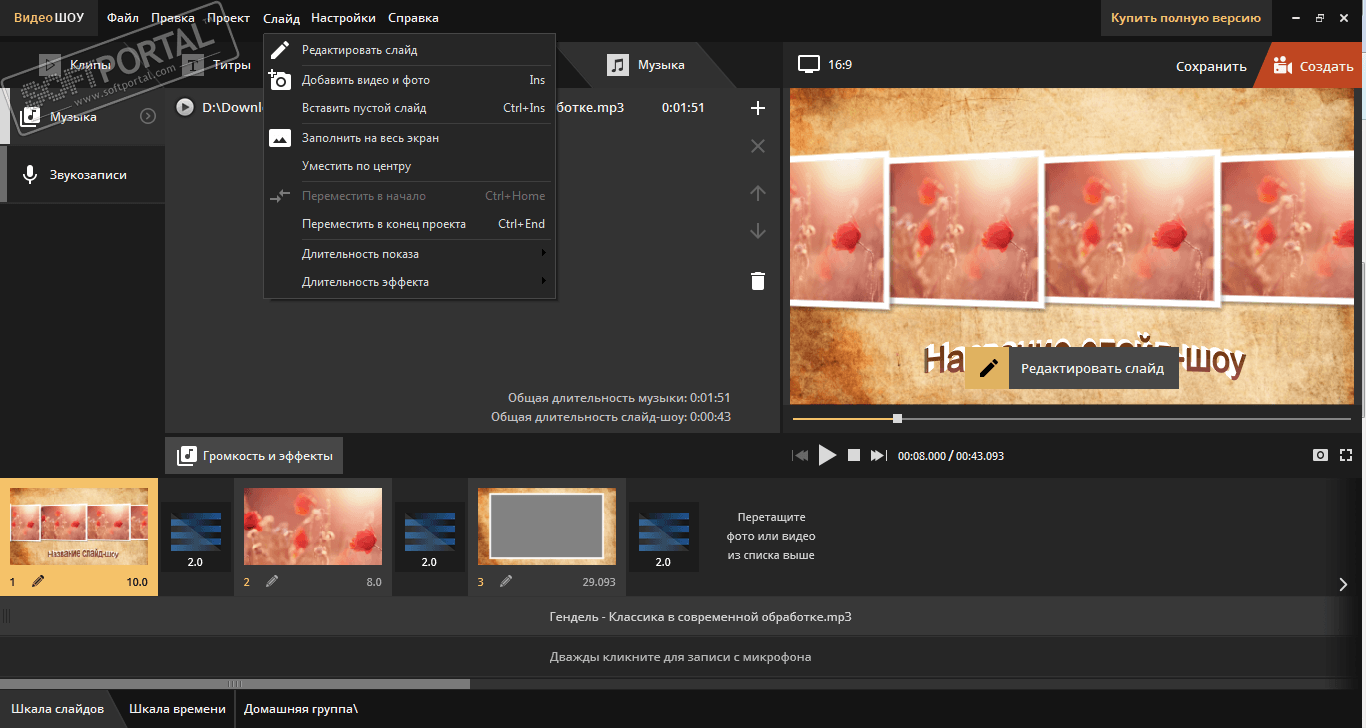The height and width of the screenshot is (728, 1366).
Task: Click the pencil edit icon under slide 1
Action: point(38,581)
